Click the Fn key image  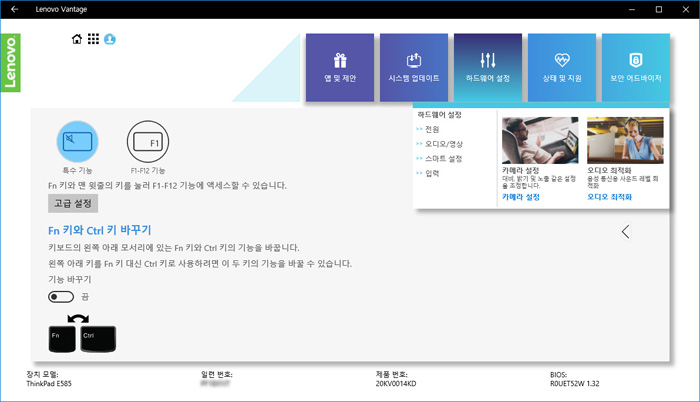(62, 339)
